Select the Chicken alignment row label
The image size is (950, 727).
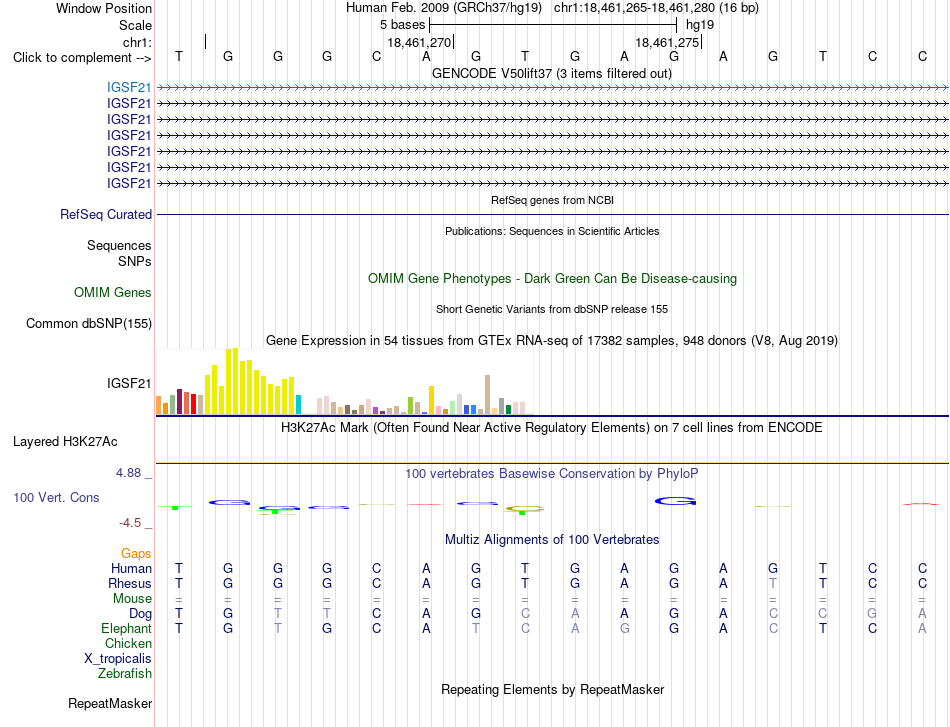128,643
